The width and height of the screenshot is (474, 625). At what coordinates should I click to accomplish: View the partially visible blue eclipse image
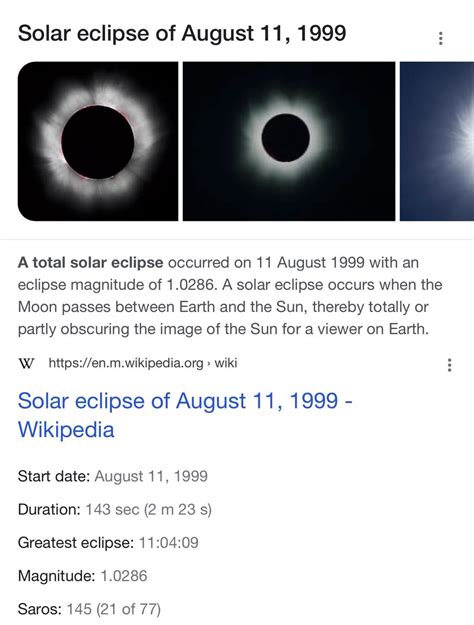pos(437,141)
